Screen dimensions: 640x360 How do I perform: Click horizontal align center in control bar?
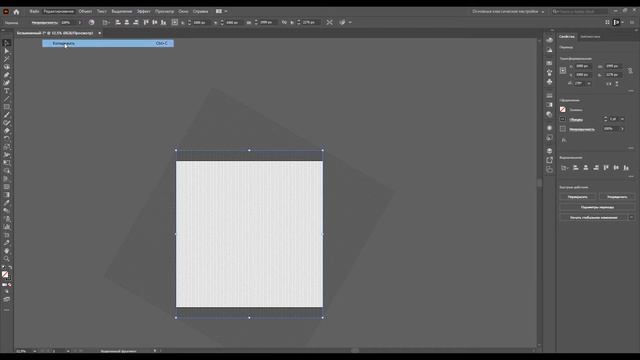(127, 22)
